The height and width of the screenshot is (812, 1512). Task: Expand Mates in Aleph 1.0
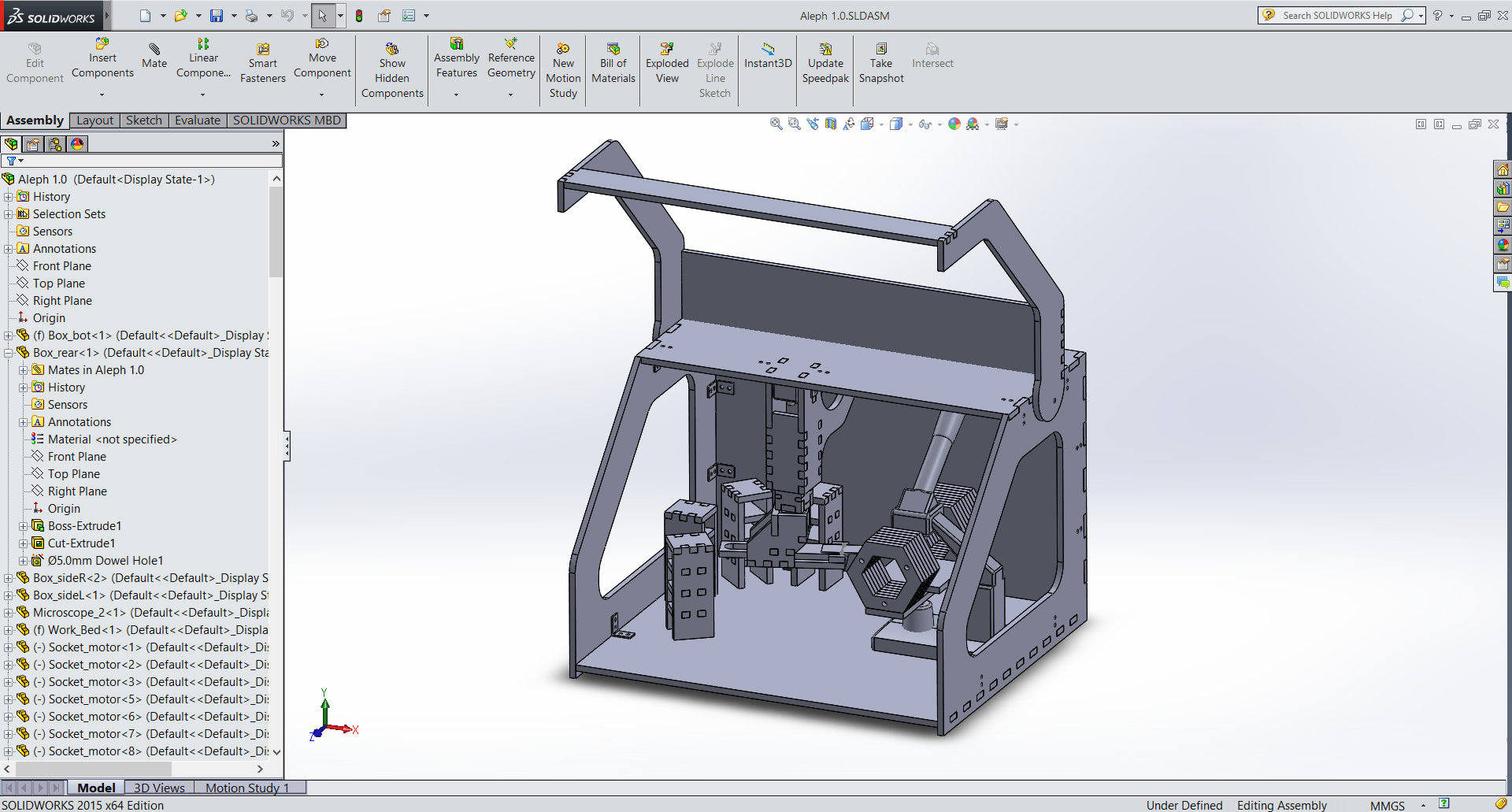point(24,370)
